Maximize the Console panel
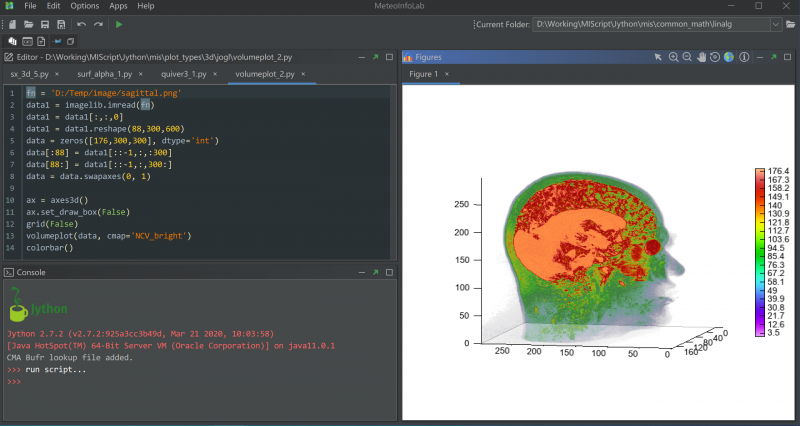The width and height of the screenshot is (800, 426). pos(375,272)
